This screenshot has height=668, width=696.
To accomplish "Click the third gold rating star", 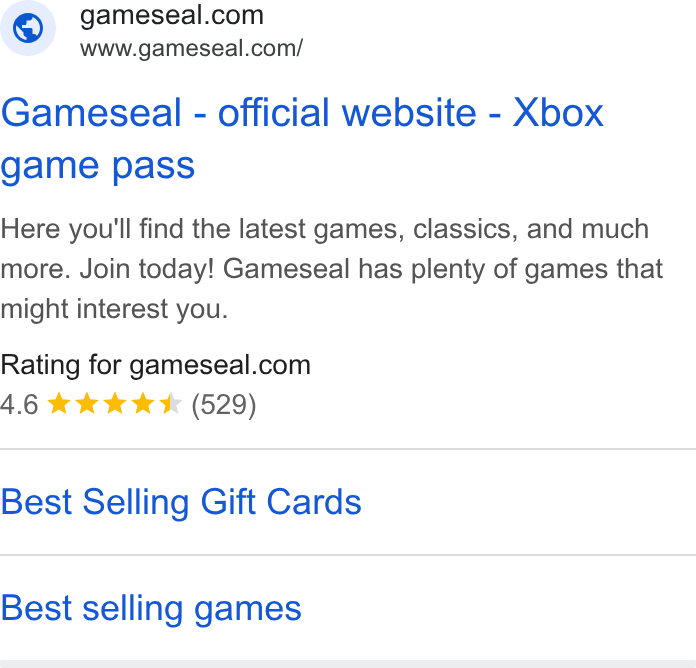I will pyautogui.click(x=115, y=403).
